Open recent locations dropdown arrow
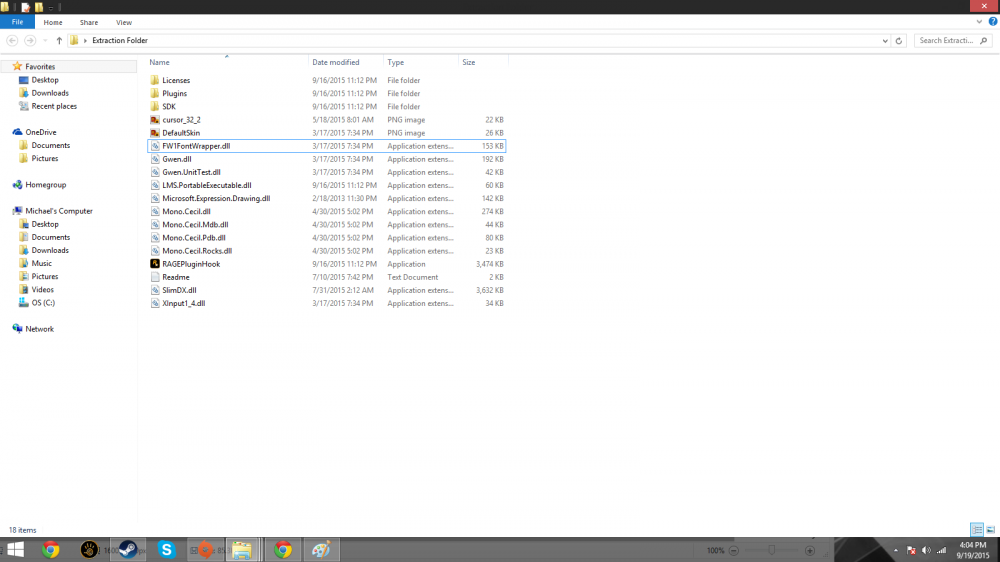The width and height of the screenshot is (1000, 562). point(45,41)
